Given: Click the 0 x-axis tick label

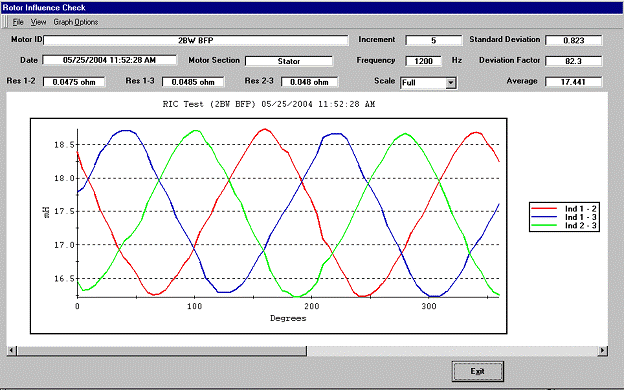Looking at the screenshot, I should tap(77, 306).
